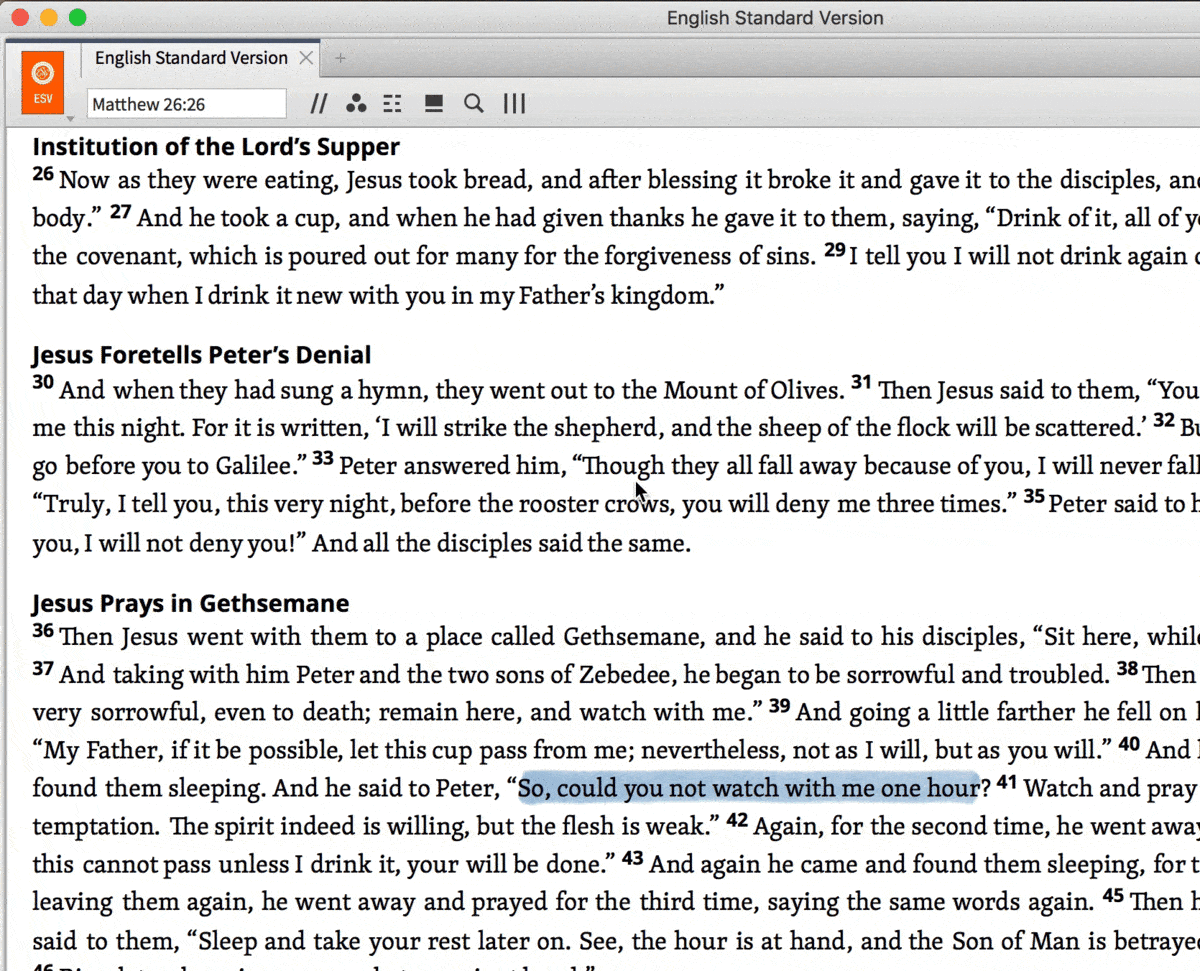Add a new tab with plus button
This screenshot has height=971, width=1200.
click(x=340, y=58)
